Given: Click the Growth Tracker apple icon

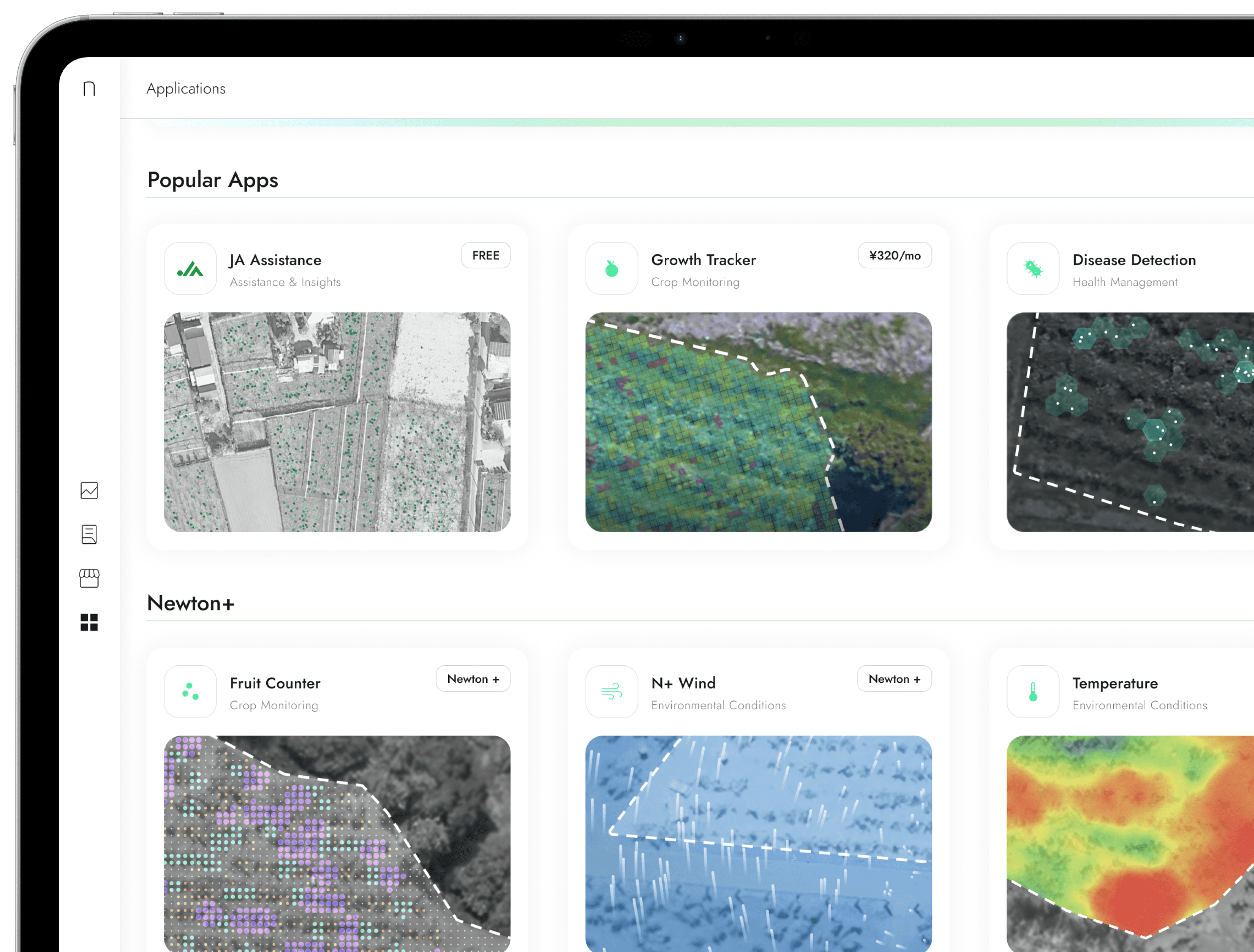Looking at the screenshot, I should click(x=612, y=268).
